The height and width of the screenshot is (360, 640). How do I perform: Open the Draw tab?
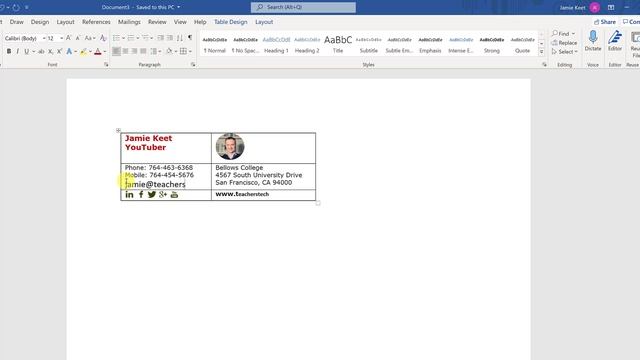(x=17, y=22)
